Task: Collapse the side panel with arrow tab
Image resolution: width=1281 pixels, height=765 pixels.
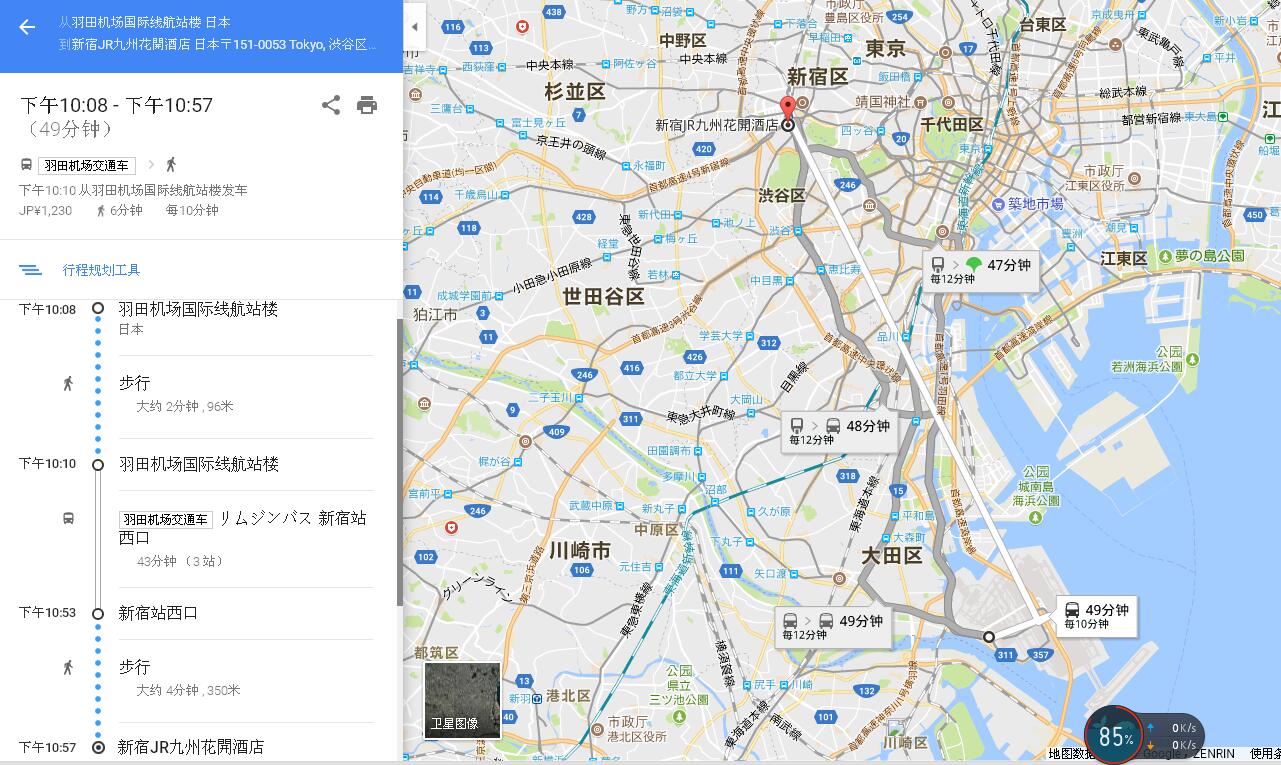Action: point(415,27)
